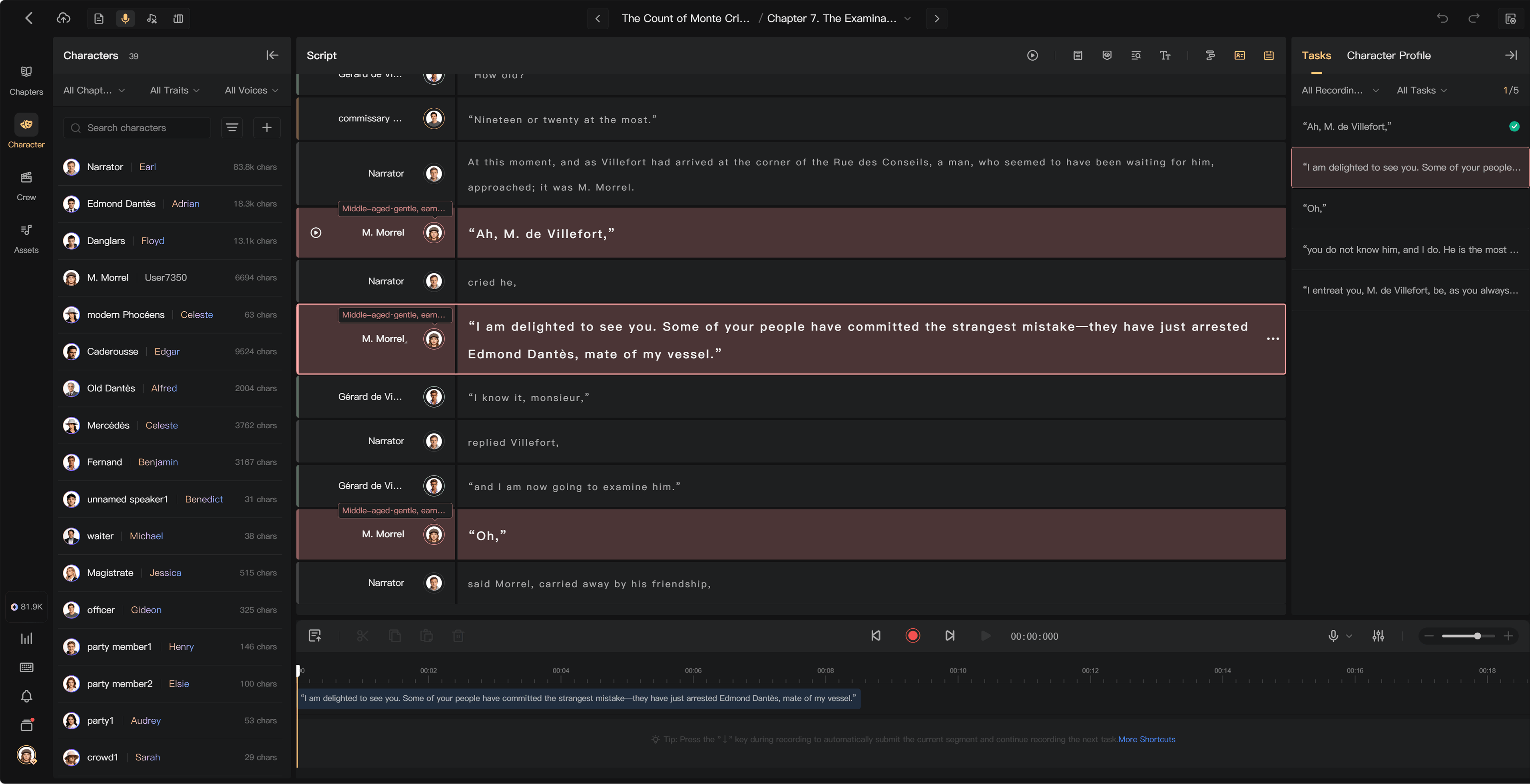Image resolution: width=1530 pixels, height=784 pixels.
Task: Click the redo icon
Action: click(x=1474, y=18)
